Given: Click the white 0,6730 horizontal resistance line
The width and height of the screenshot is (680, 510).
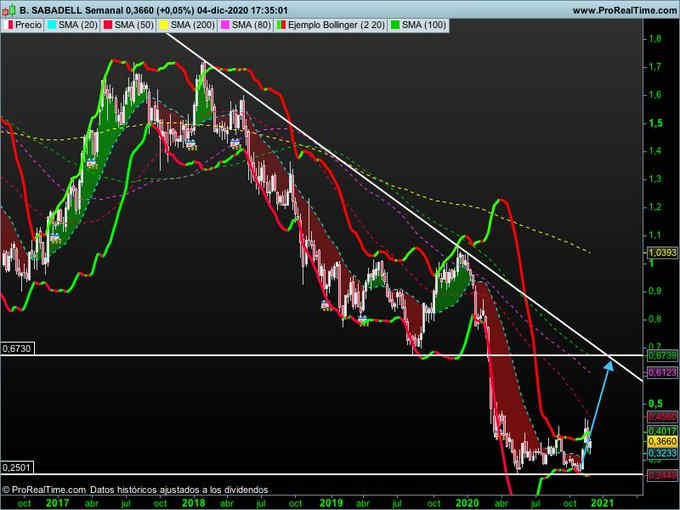Looking at the screenshot, I should coord(321,355).
